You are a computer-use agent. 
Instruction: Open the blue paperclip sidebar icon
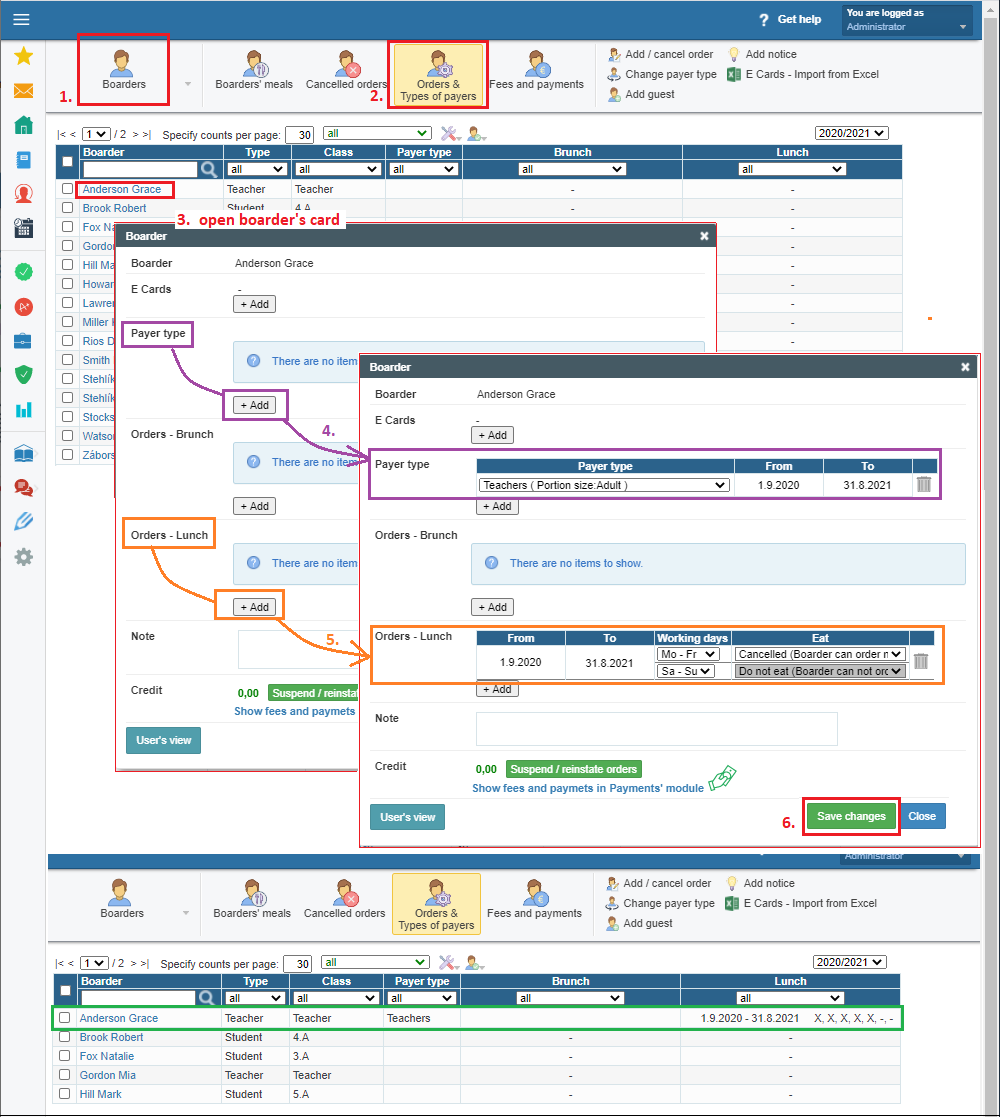click(x=24, y=521)
